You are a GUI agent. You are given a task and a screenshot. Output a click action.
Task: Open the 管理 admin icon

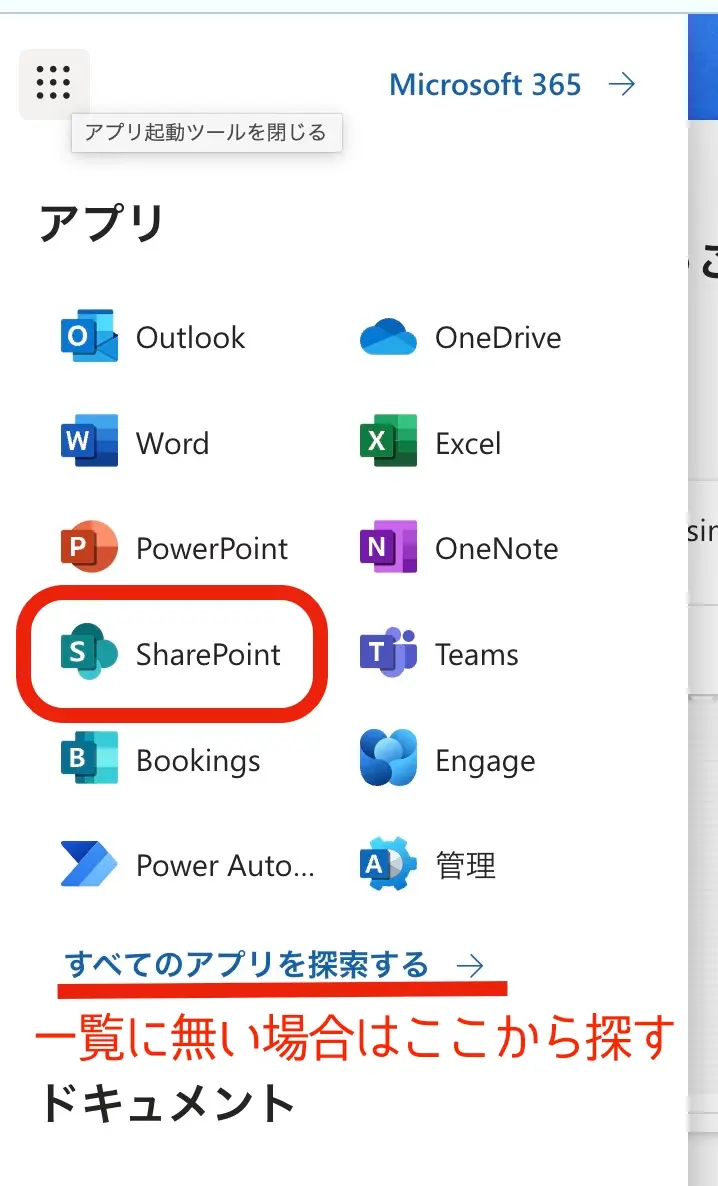pyautogui.click(x=387, y=865)
